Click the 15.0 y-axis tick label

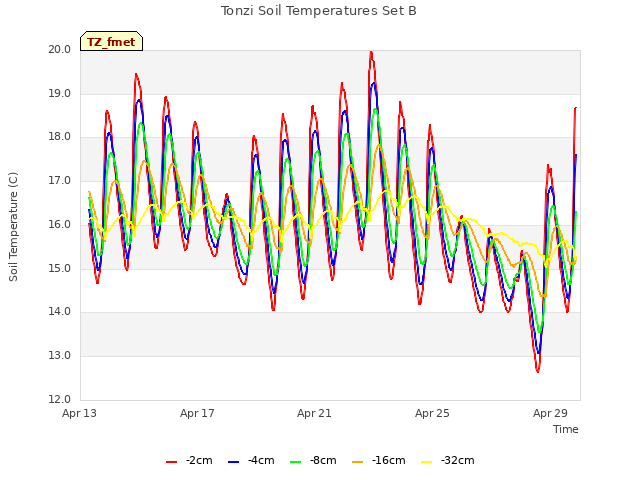[x=60, y=269]
